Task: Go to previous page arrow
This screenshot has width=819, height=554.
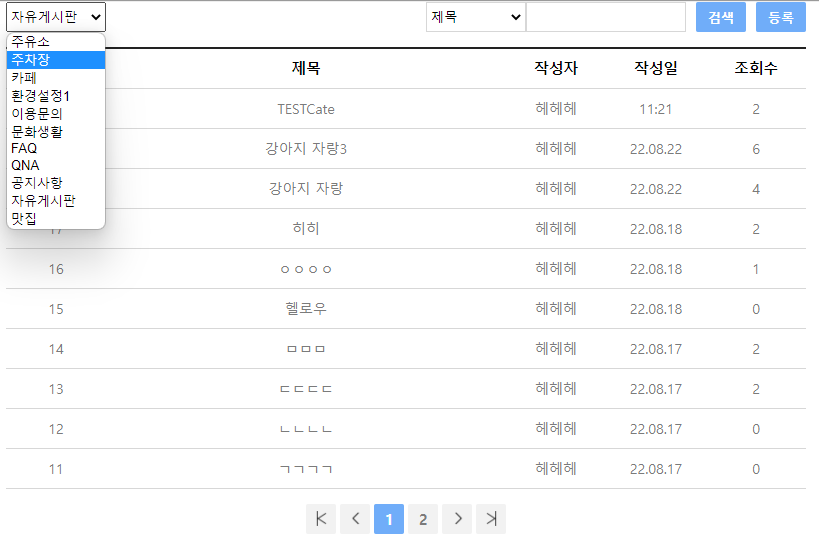Action: [355, 518]
